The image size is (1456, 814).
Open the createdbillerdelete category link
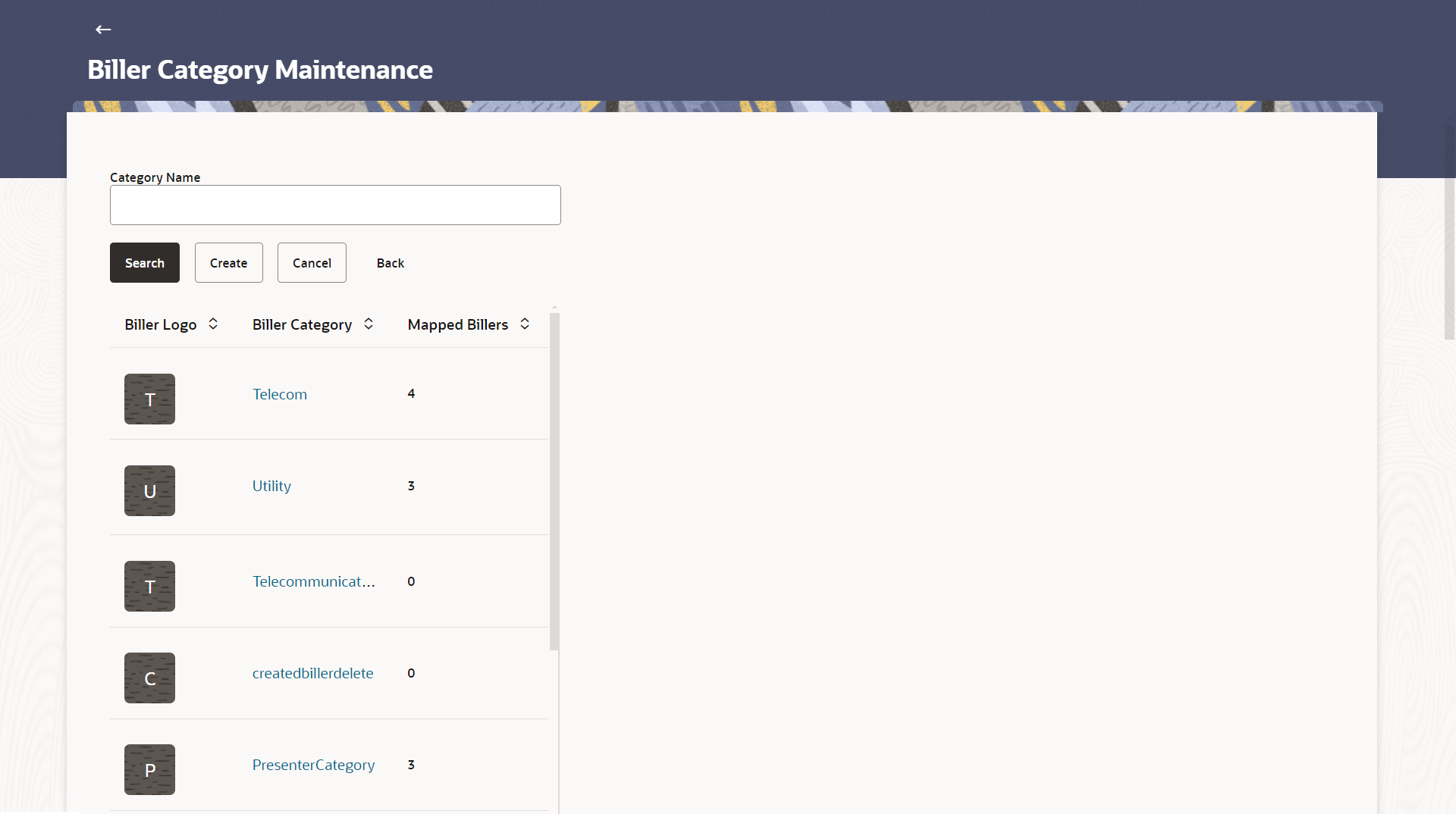[313, 673]
